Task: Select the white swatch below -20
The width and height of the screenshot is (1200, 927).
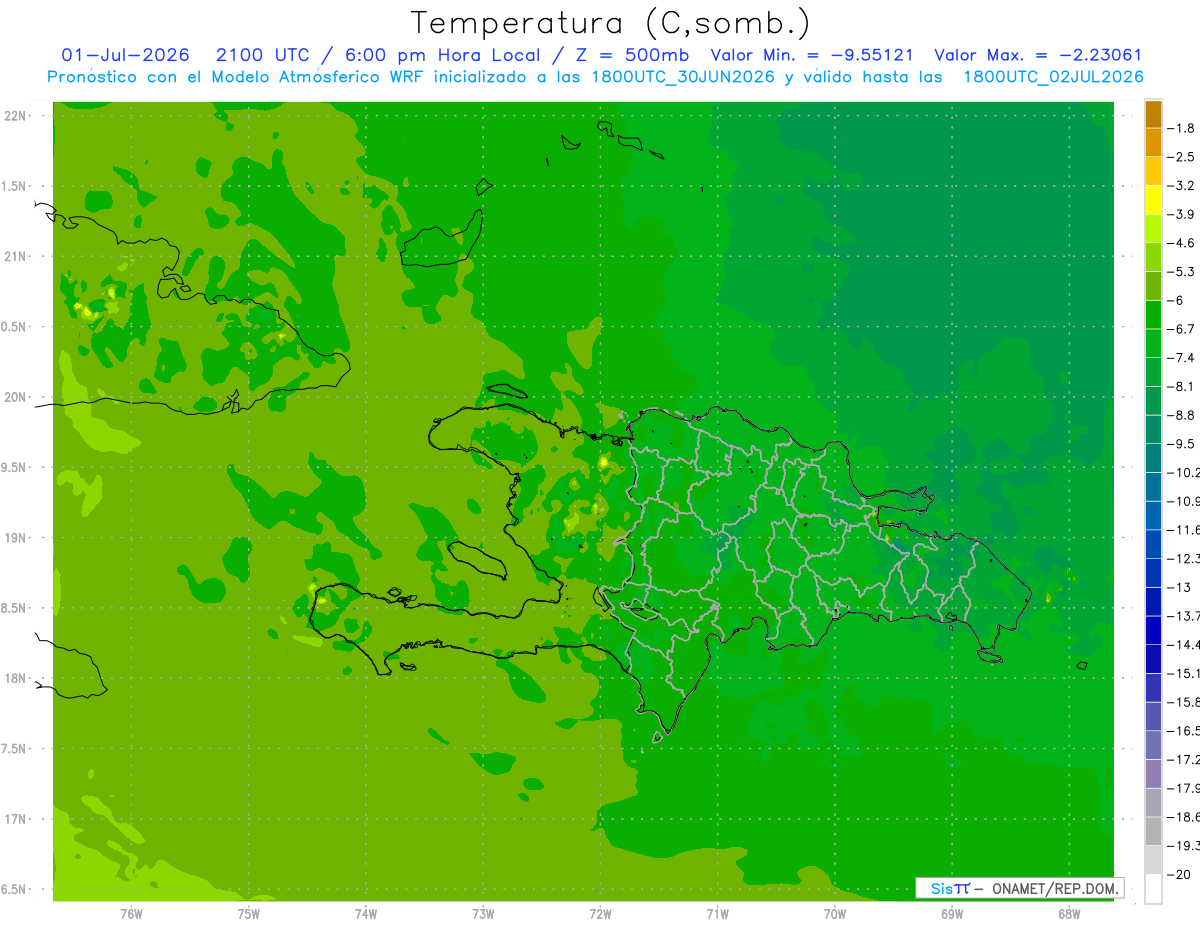Action: [1153, 889]
